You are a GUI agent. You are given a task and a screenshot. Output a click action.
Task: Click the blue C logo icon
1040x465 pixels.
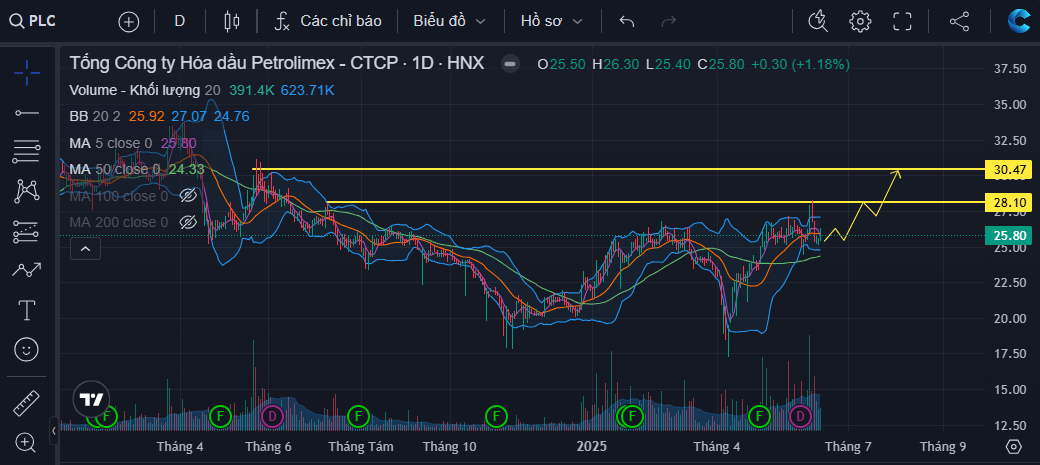pyautogui.click(x=1018, y=21)
